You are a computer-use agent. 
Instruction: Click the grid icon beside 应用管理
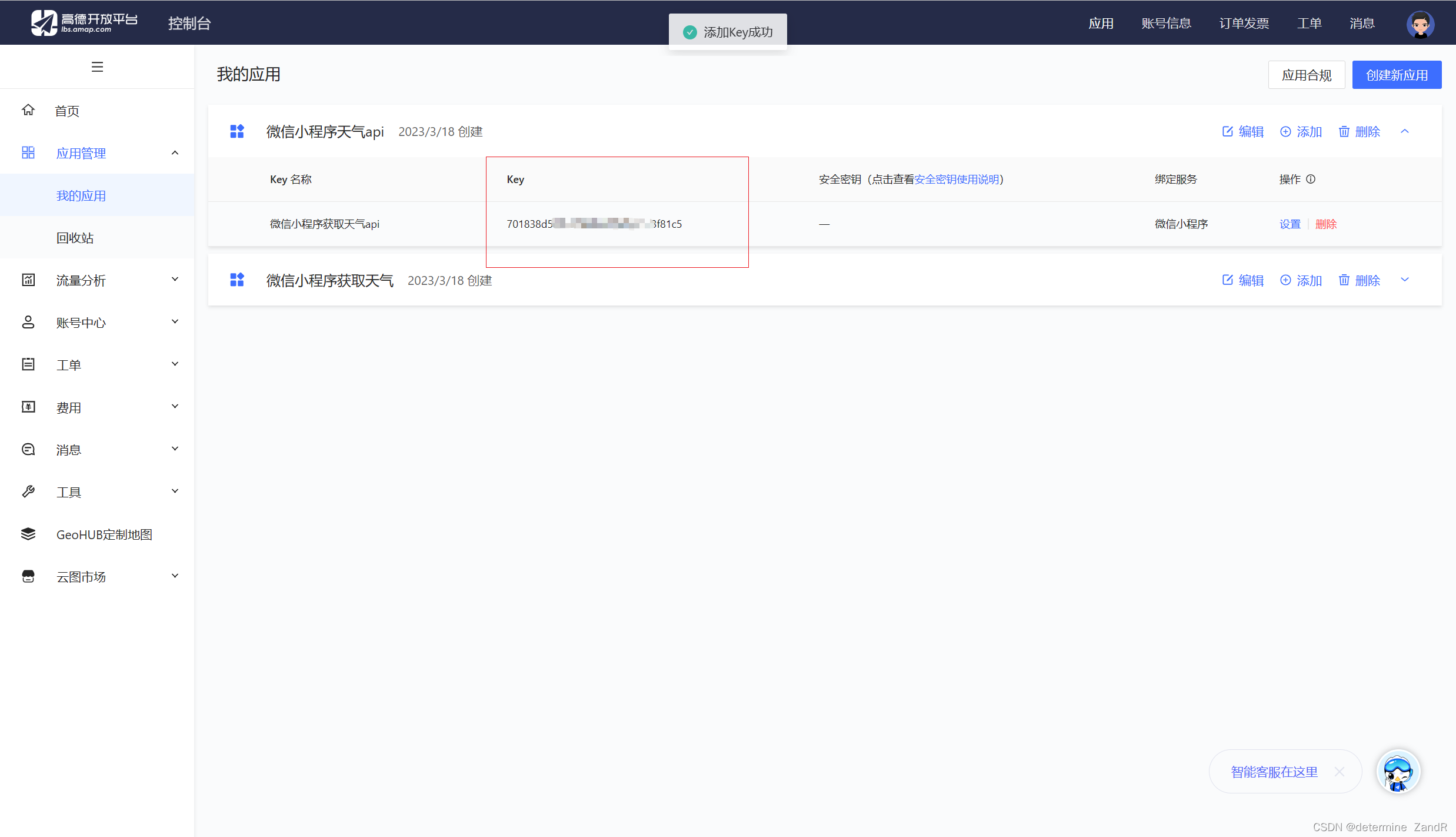(x=28, y=152)
